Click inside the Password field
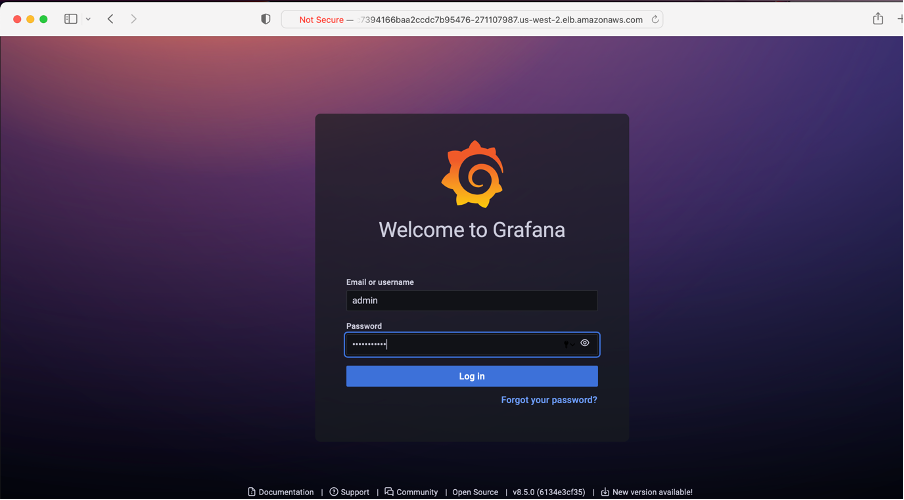The height and width of the screenshot is (500, 904). click(x=472, y=344)
